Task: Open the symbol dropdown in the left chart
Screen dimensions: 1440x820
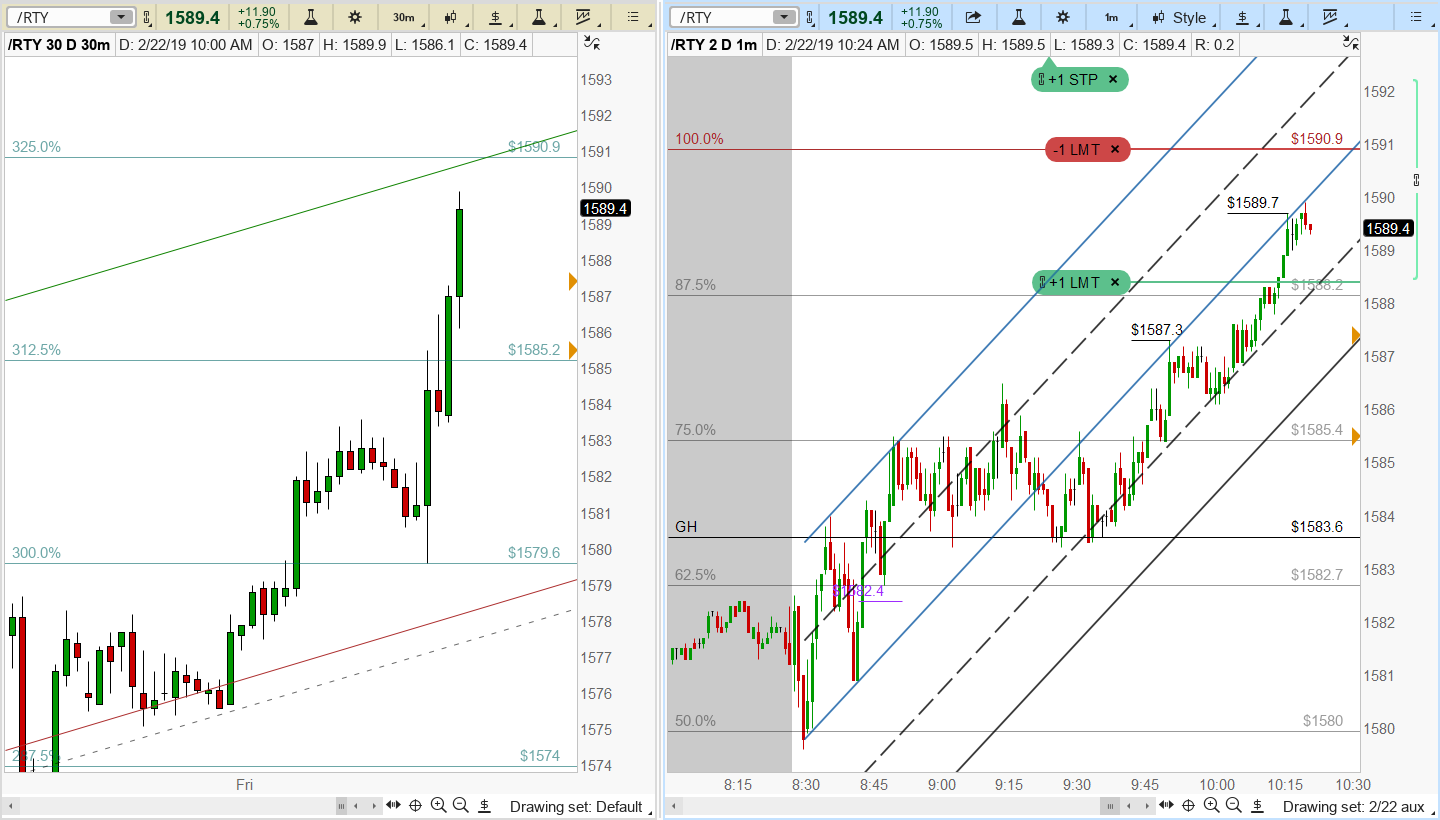Action: (x=120, y=17)
